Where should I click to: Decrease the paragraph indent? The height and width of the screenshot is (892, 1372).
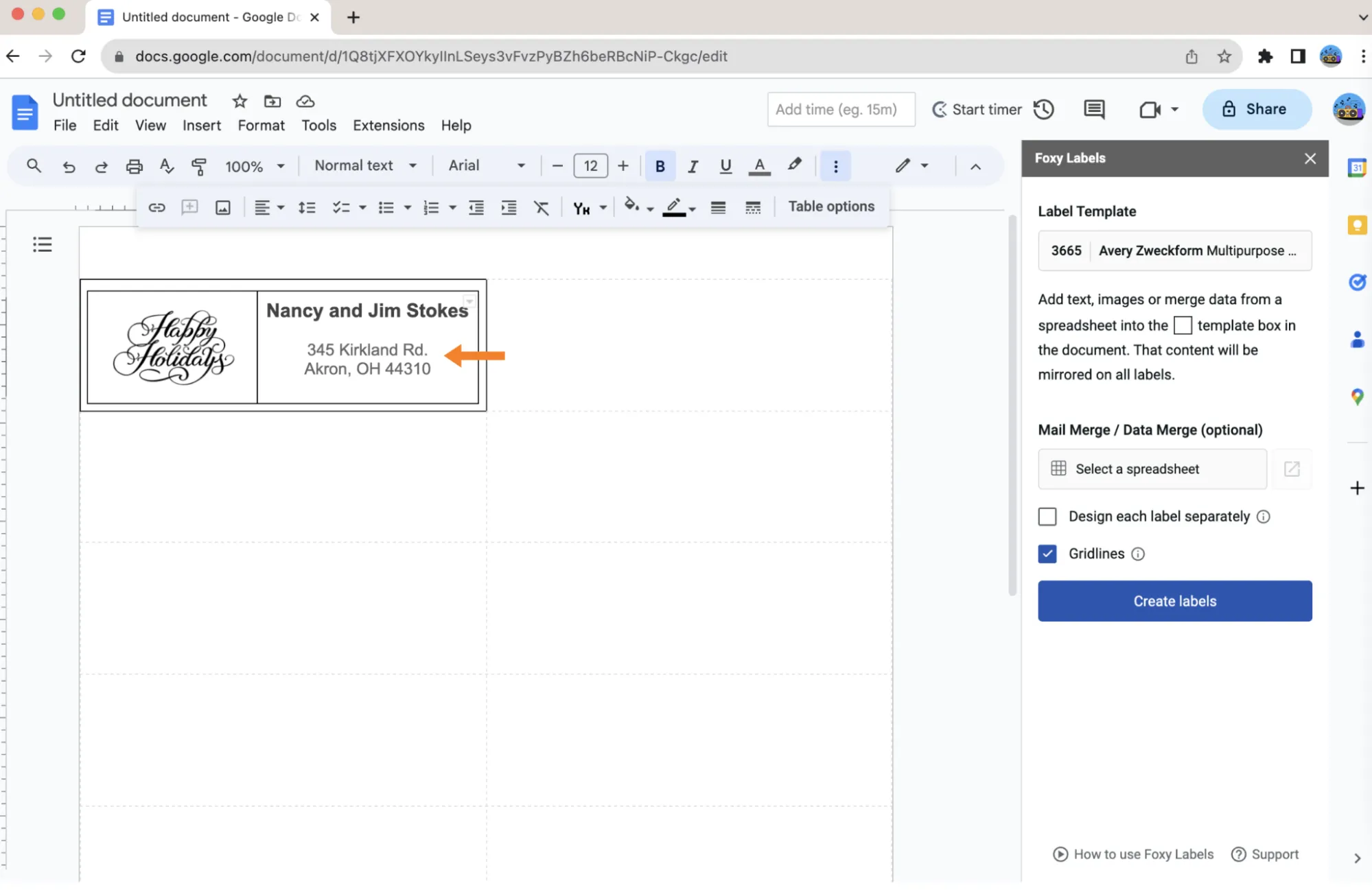coord(476,207)
